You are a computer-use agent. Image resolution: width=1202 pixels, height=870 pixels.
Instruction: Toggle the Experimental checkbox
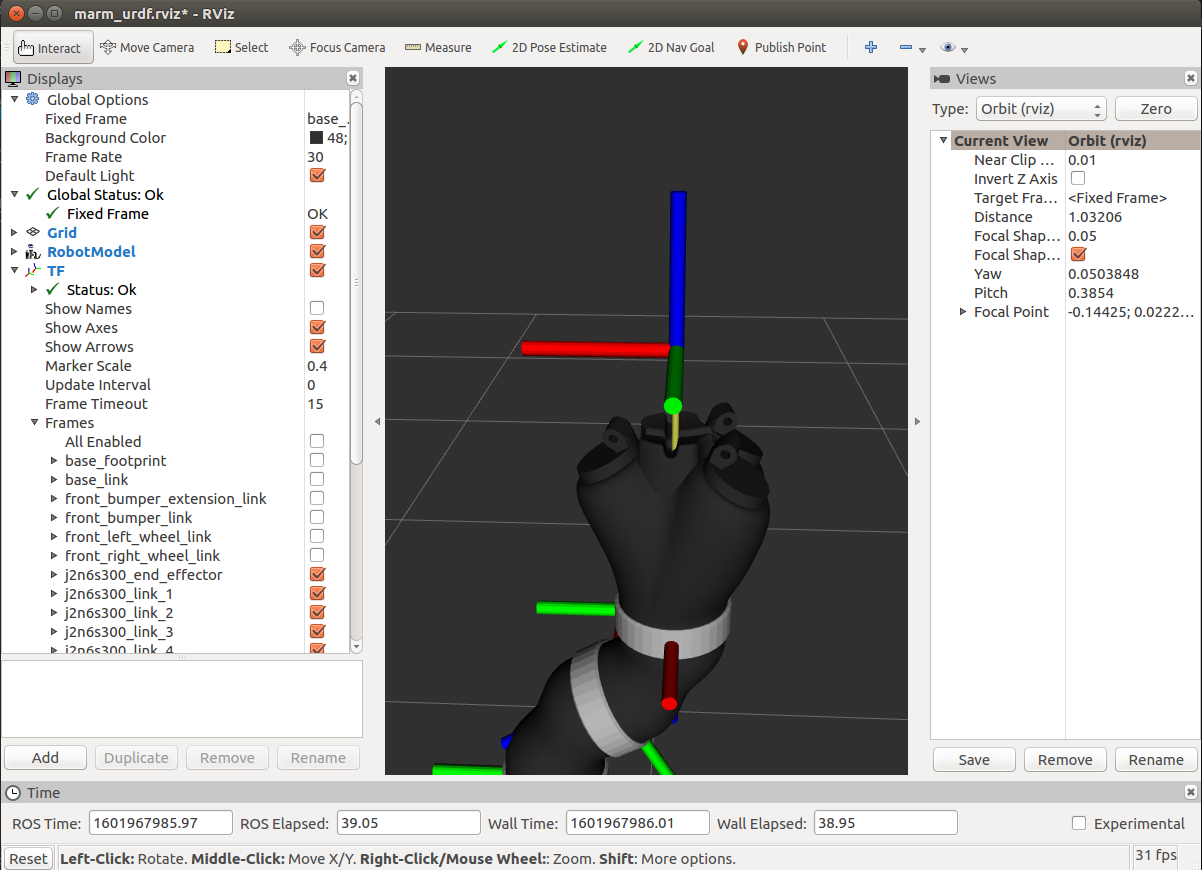[x=1078, y=823]
